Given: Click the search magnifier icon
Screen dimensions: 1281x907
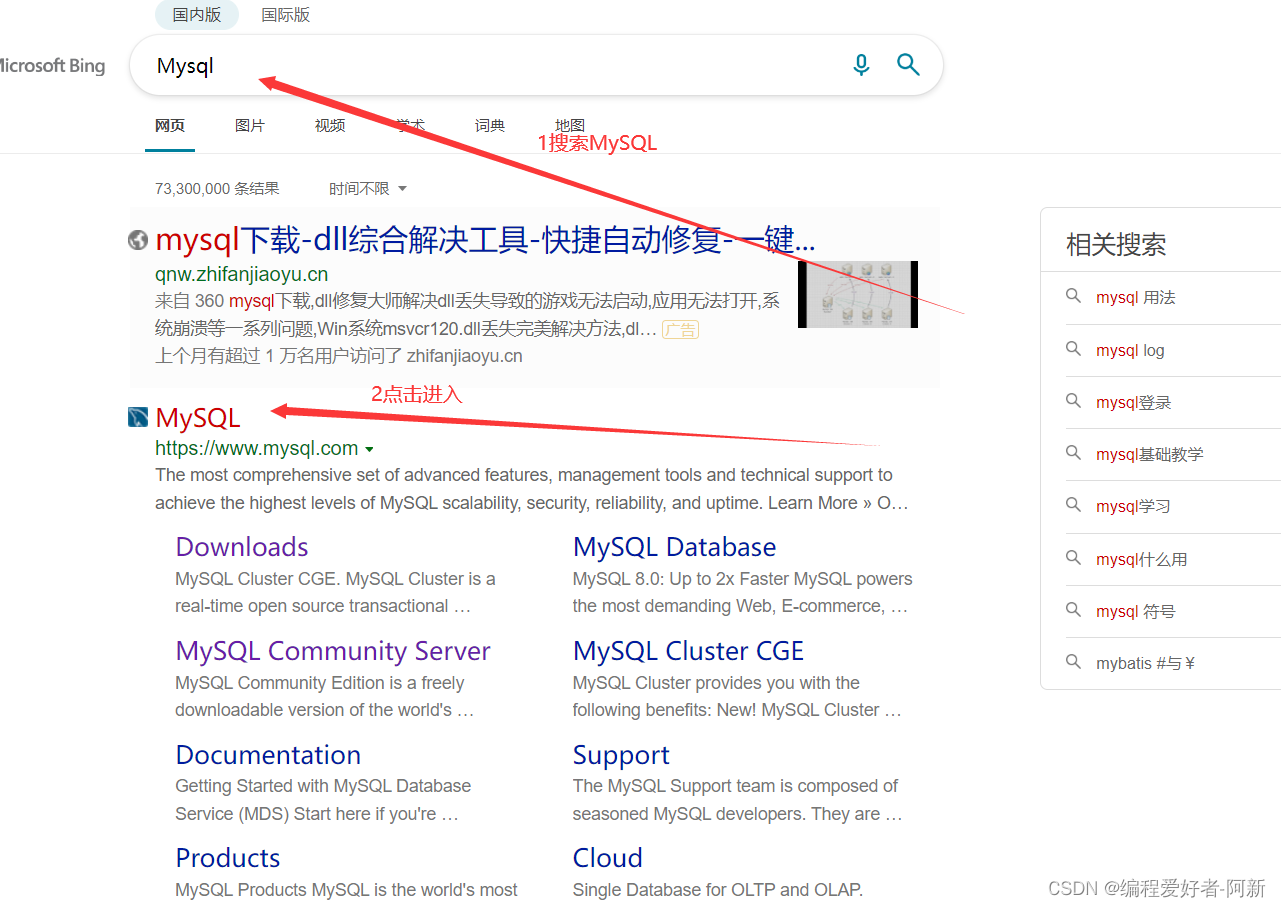Looking at the screenshot, I should point(908,64).
